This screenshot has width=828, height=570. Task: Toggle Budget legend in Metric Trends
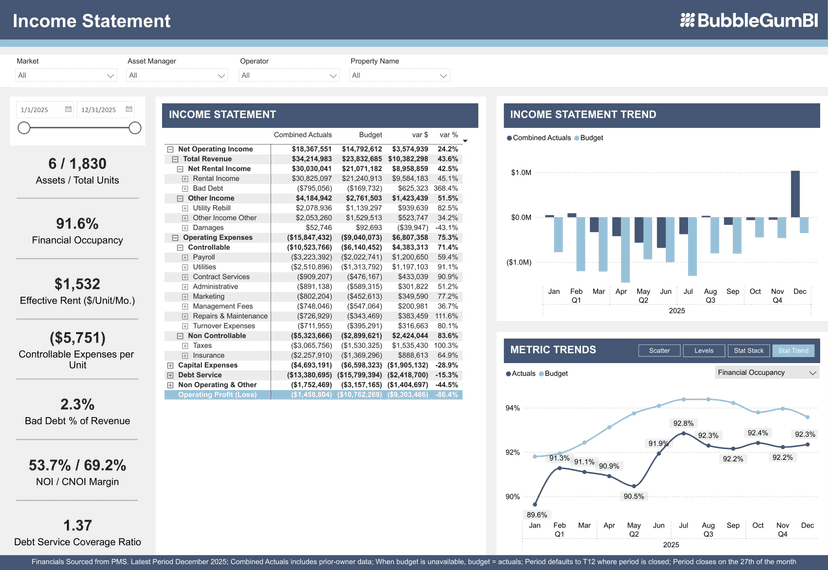553,373
